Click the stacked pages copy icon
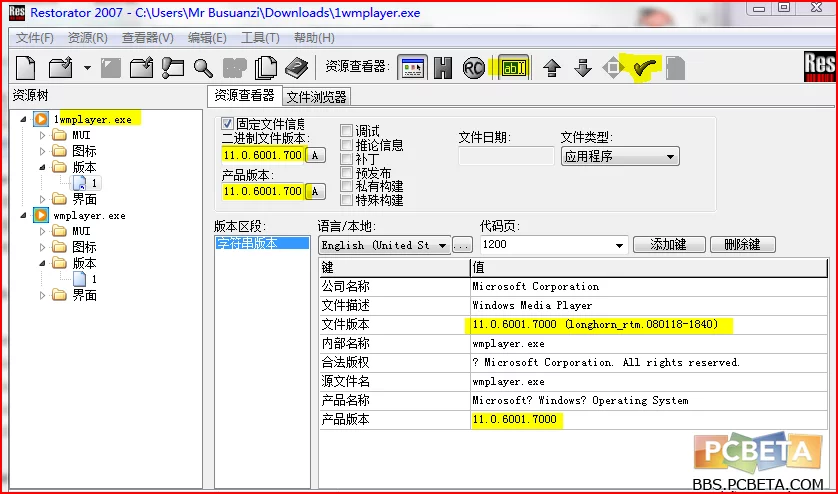 click(x=266, y=68)
